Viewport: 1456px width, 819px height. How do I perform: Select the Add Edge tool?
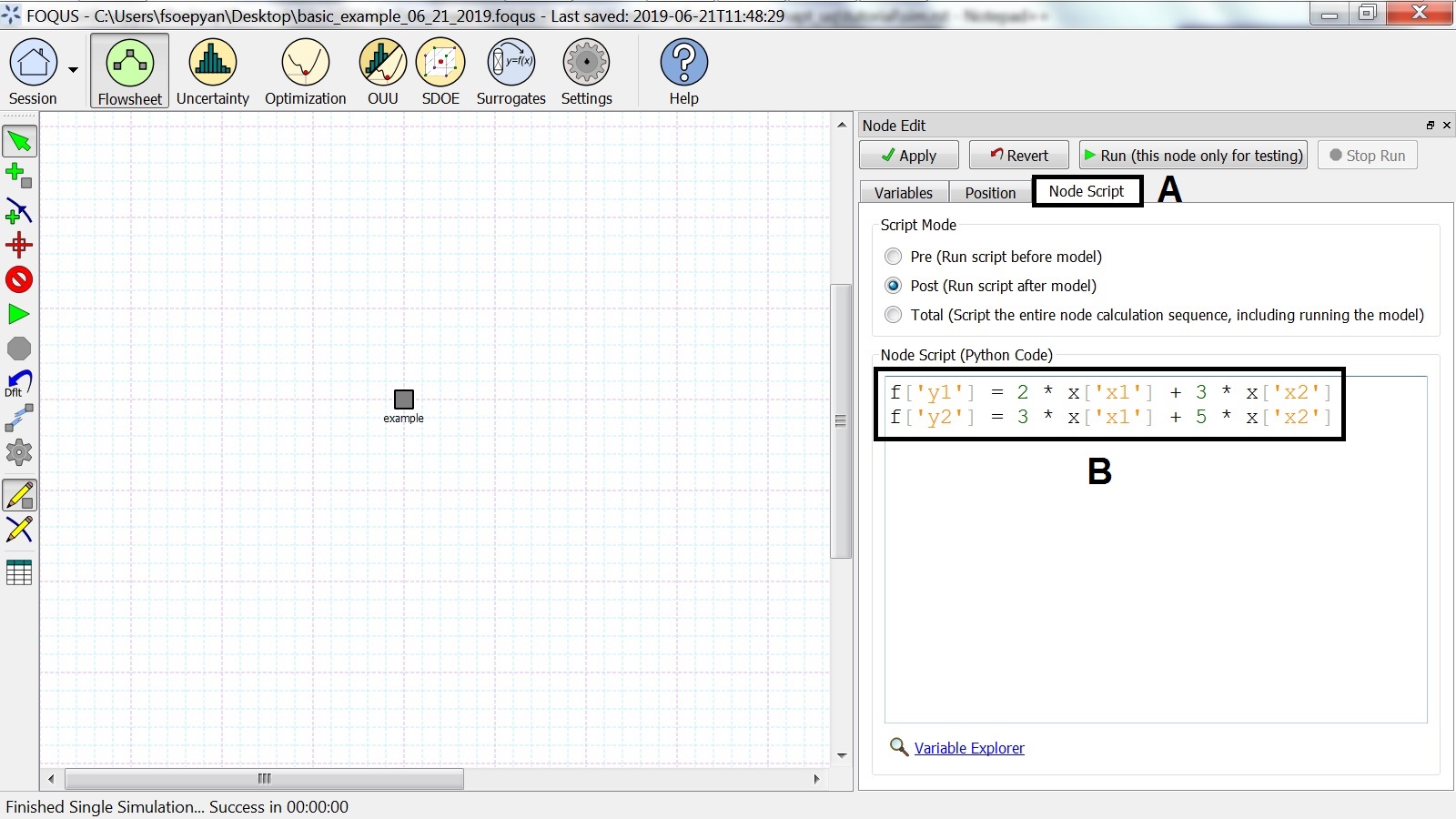pyautogui.click(x=19, y=210)
